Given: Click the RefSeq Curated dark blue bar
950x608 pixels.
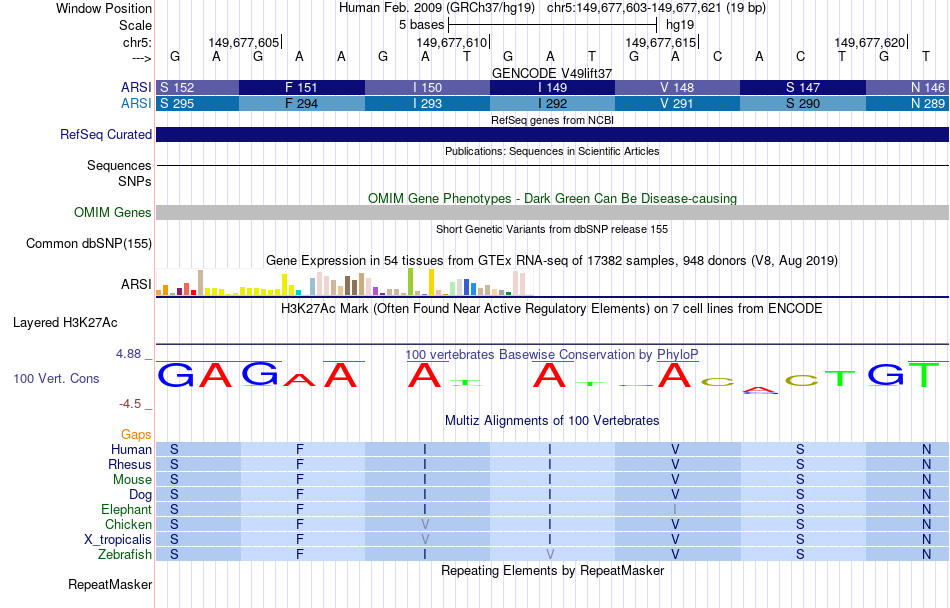Looking at the screenshot, I should tap(552, 134).
